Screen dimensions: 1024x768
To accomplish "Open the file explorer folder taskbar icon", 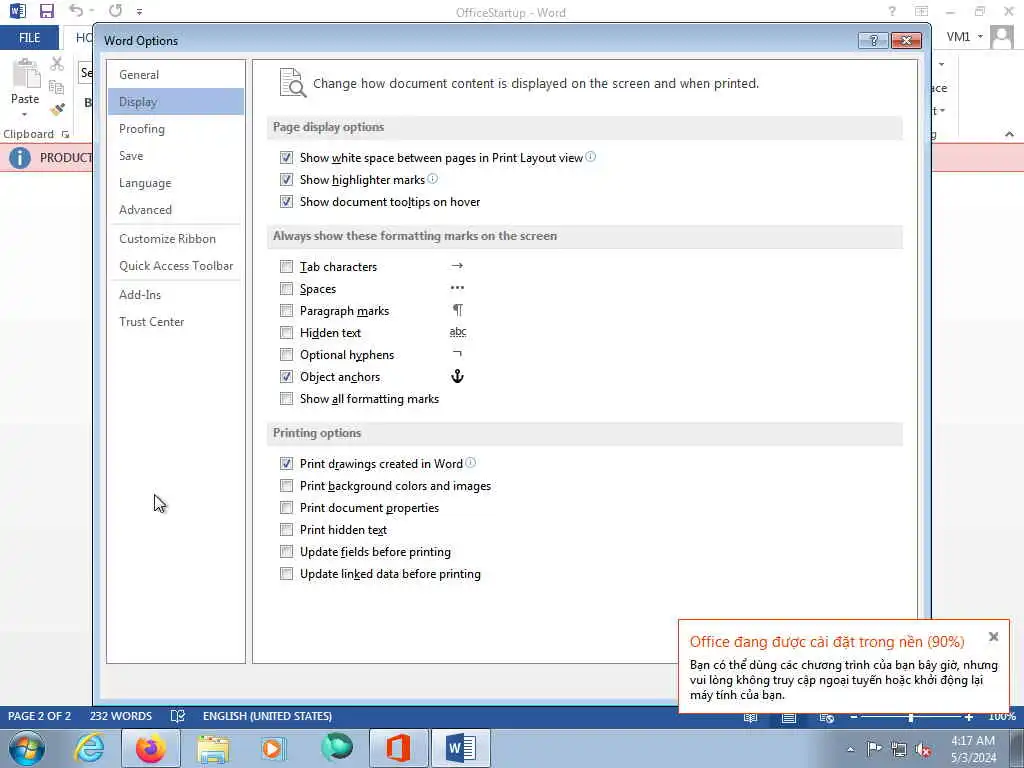I will 213,748.
